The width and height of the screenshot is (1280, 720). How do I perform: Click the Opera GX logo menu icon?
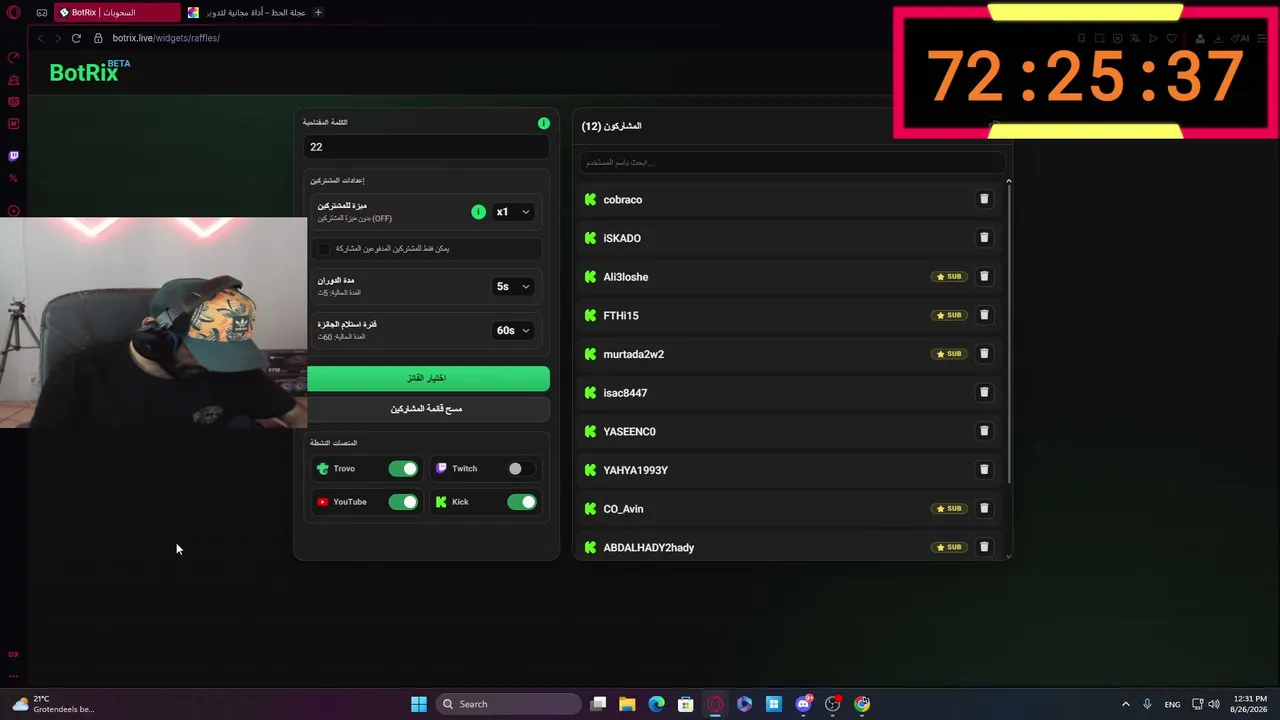14,13
